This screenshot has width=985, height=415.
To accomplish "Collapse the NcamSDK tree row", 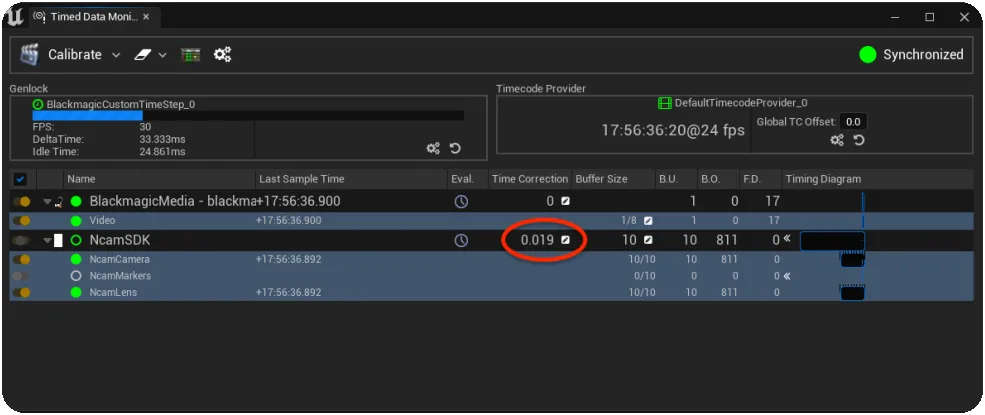I will pyautogui.click(x=47, y=240).
